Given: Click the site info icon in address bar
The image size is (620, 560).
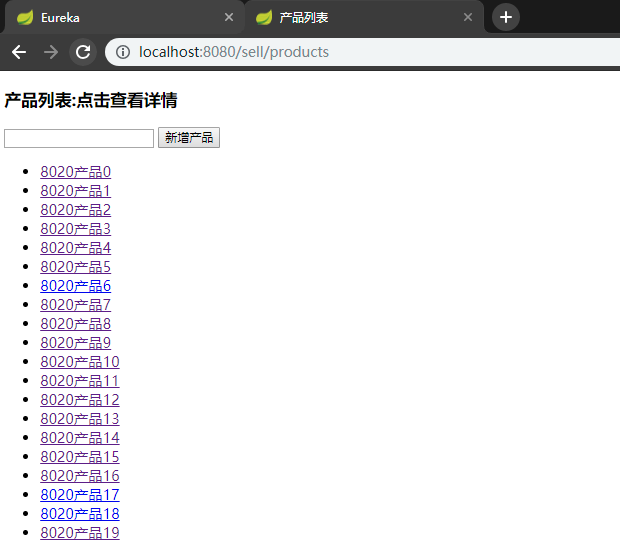Looking at the screenshot, I should click(x=123, y=52).
